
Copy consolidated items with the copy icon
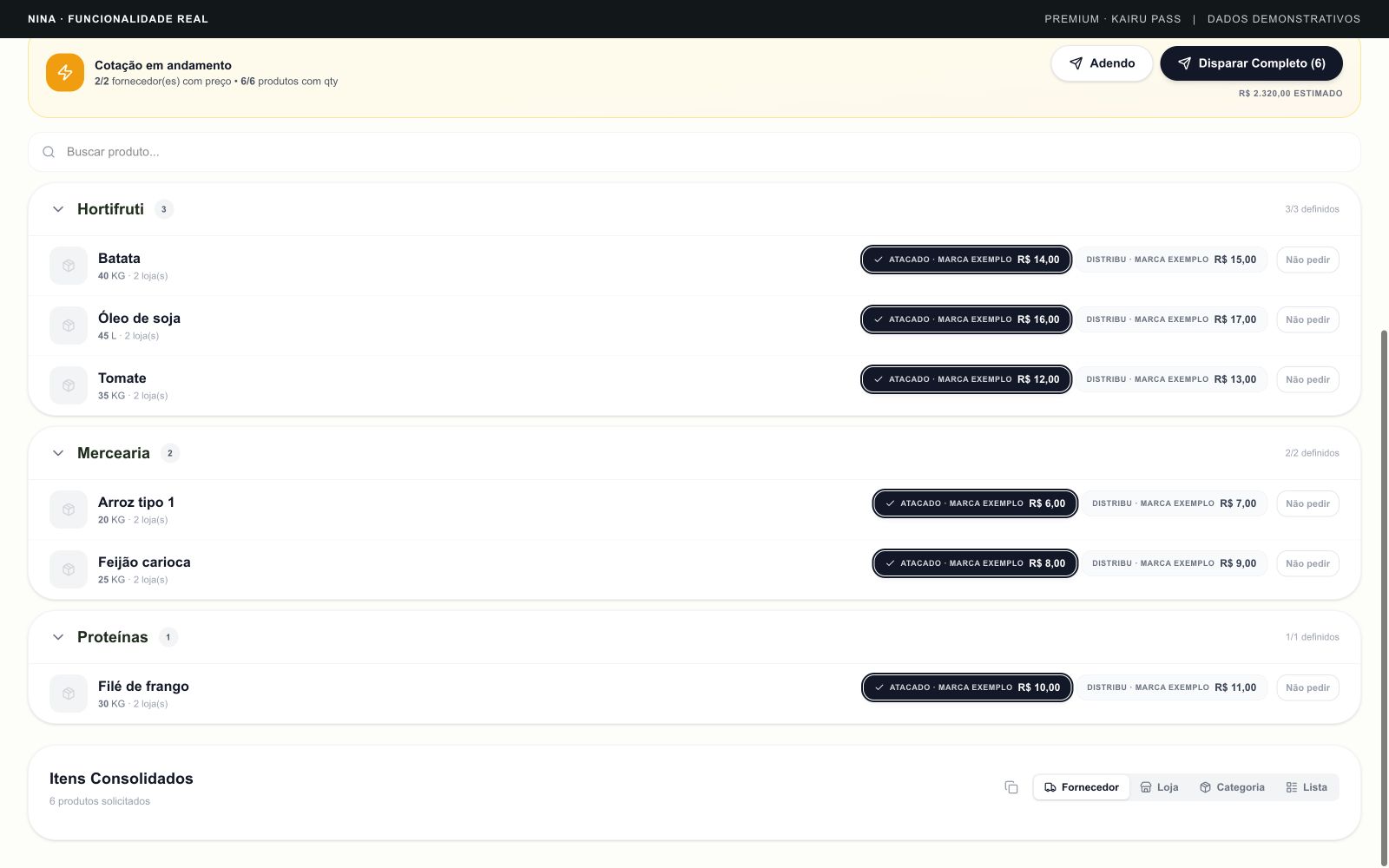(x=1011, y=787)
